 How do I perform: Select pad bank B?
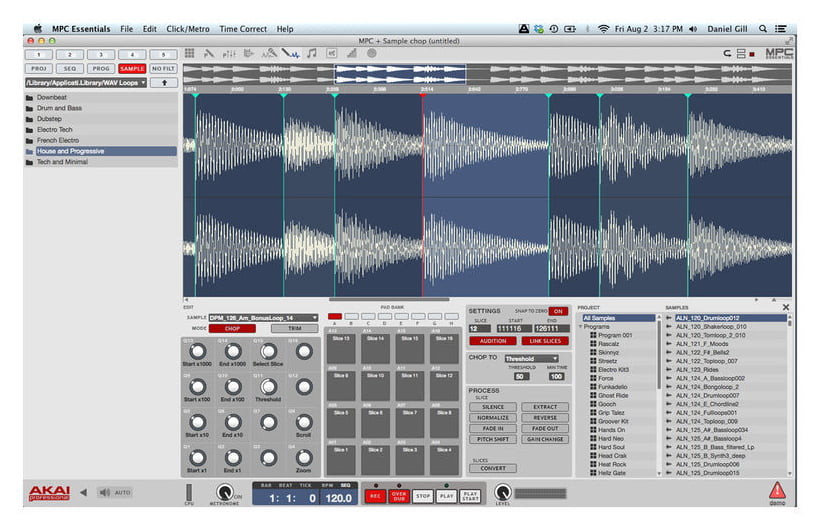click(351, 317)
